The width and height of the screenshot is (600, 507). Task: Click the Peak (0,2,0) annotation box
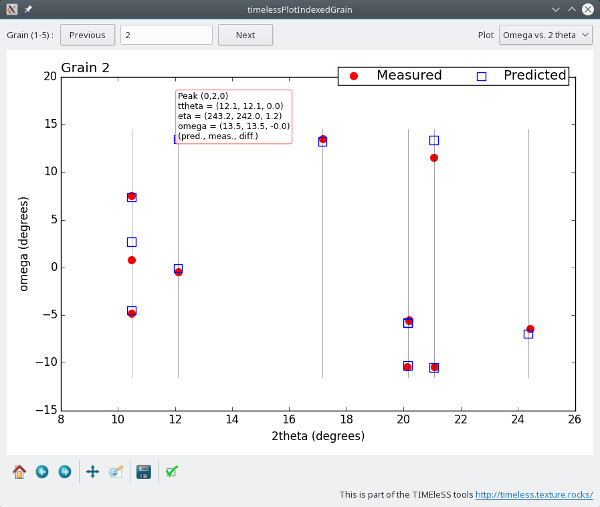233,116
